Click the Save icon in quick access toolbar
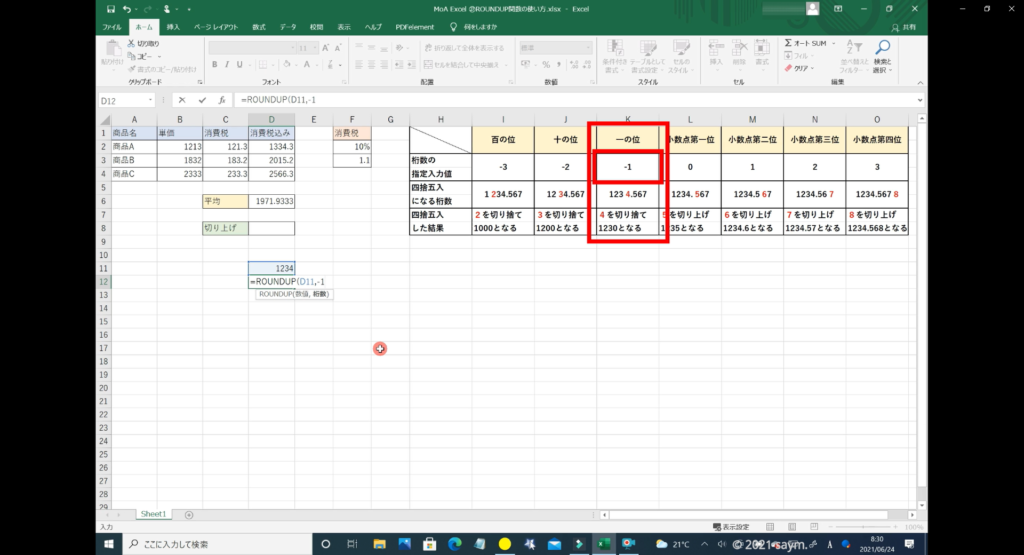This screenshot has height=555, width=1024. 111,8
